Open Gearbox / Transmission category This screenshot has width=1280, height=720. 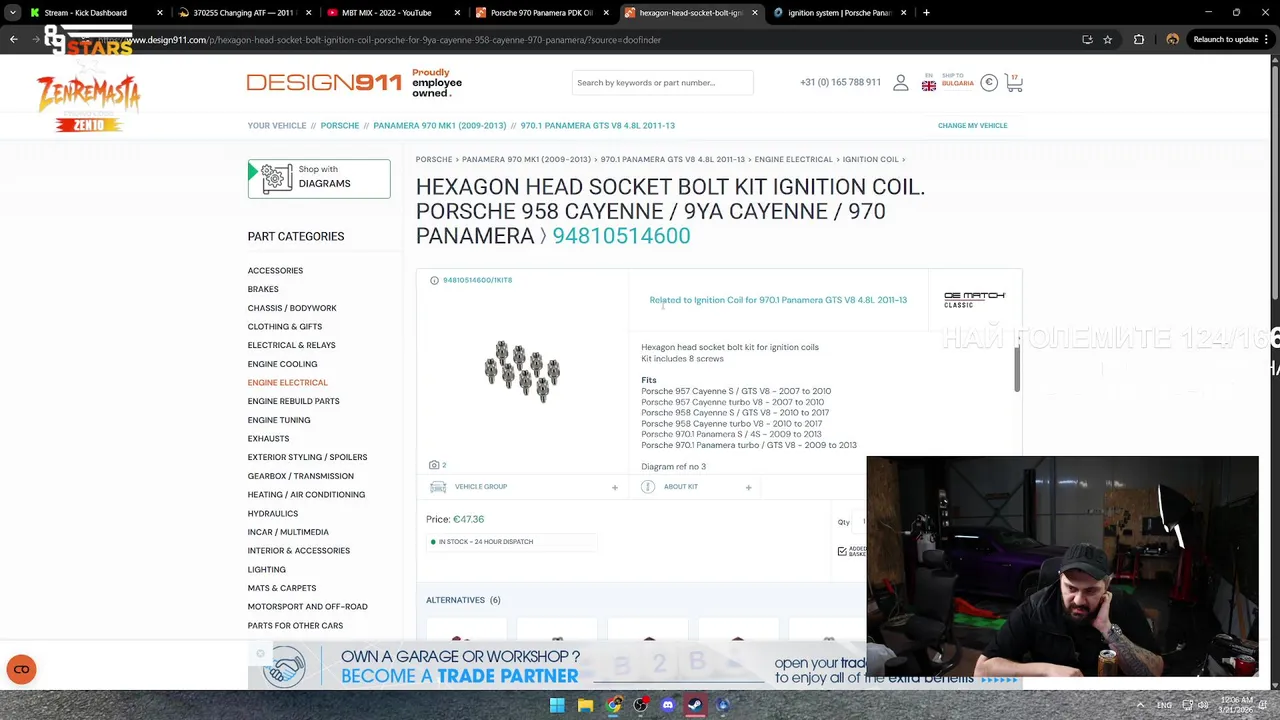click(300, 476)
